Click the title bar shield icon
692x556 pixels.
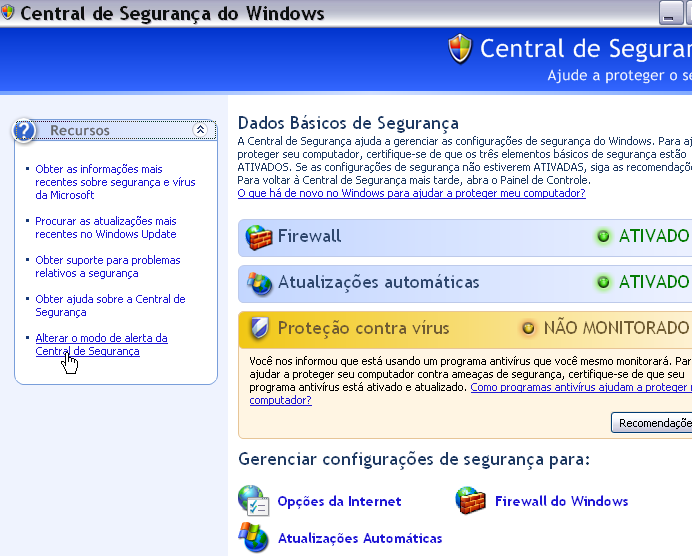click(7, 12)
